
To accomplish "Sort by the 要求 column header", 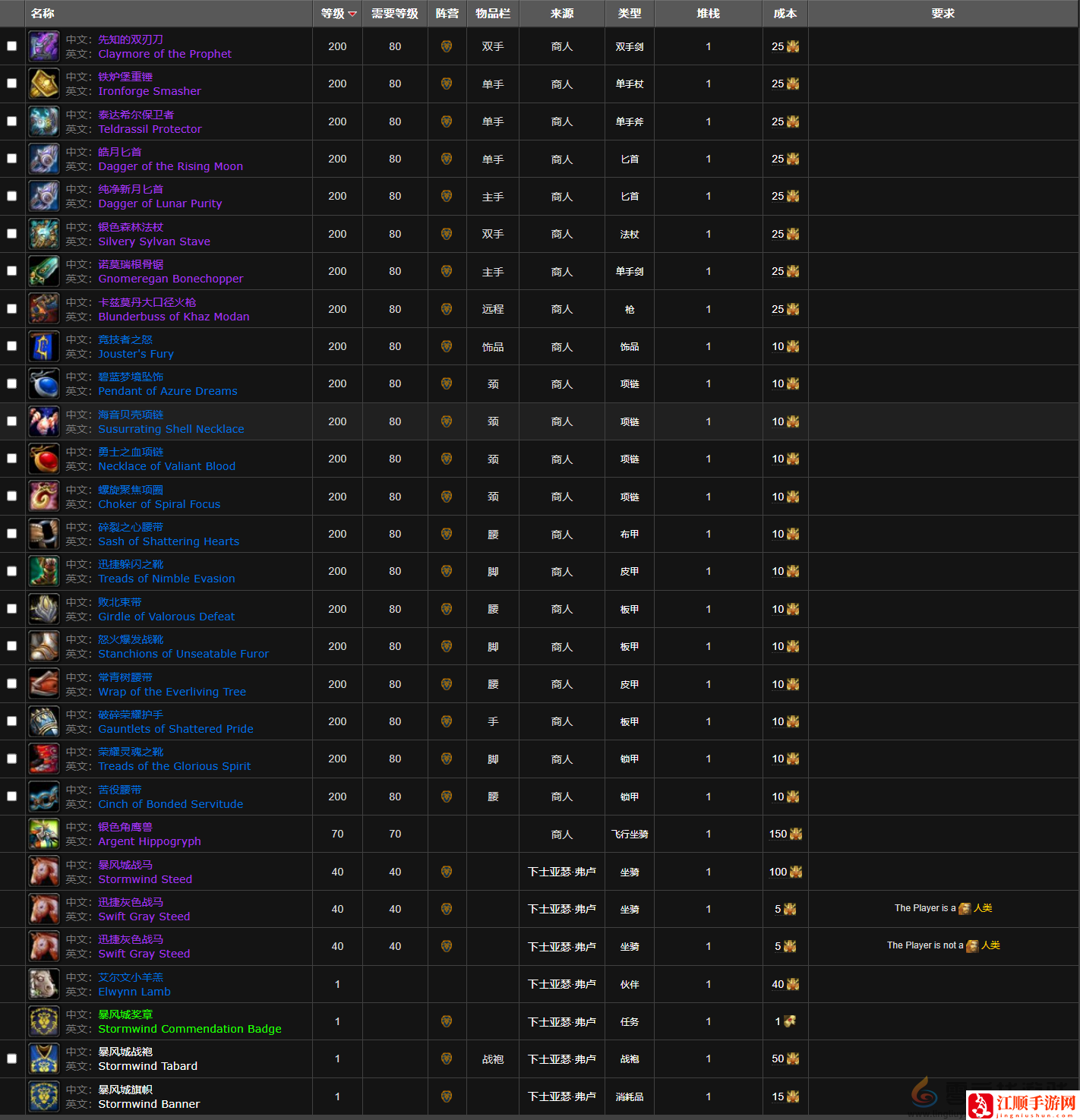I will pyautogui.click(x=943, y=14).
